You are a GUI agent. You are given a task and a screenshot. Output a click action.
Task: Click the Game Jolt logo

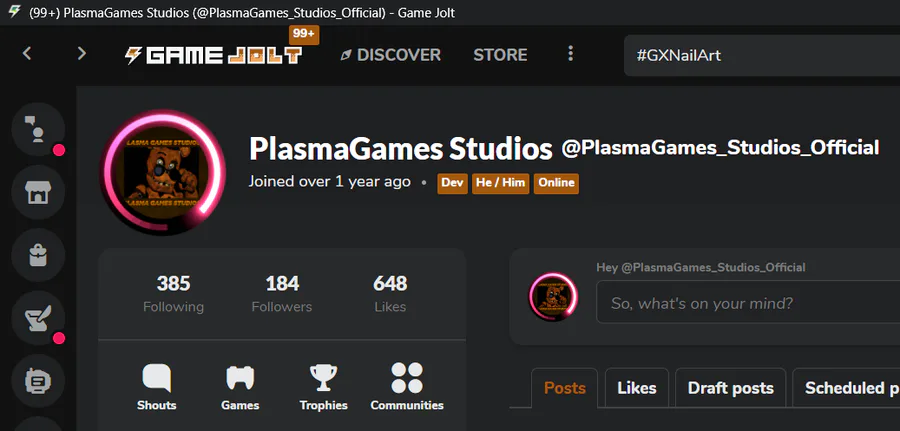[212, 55]
